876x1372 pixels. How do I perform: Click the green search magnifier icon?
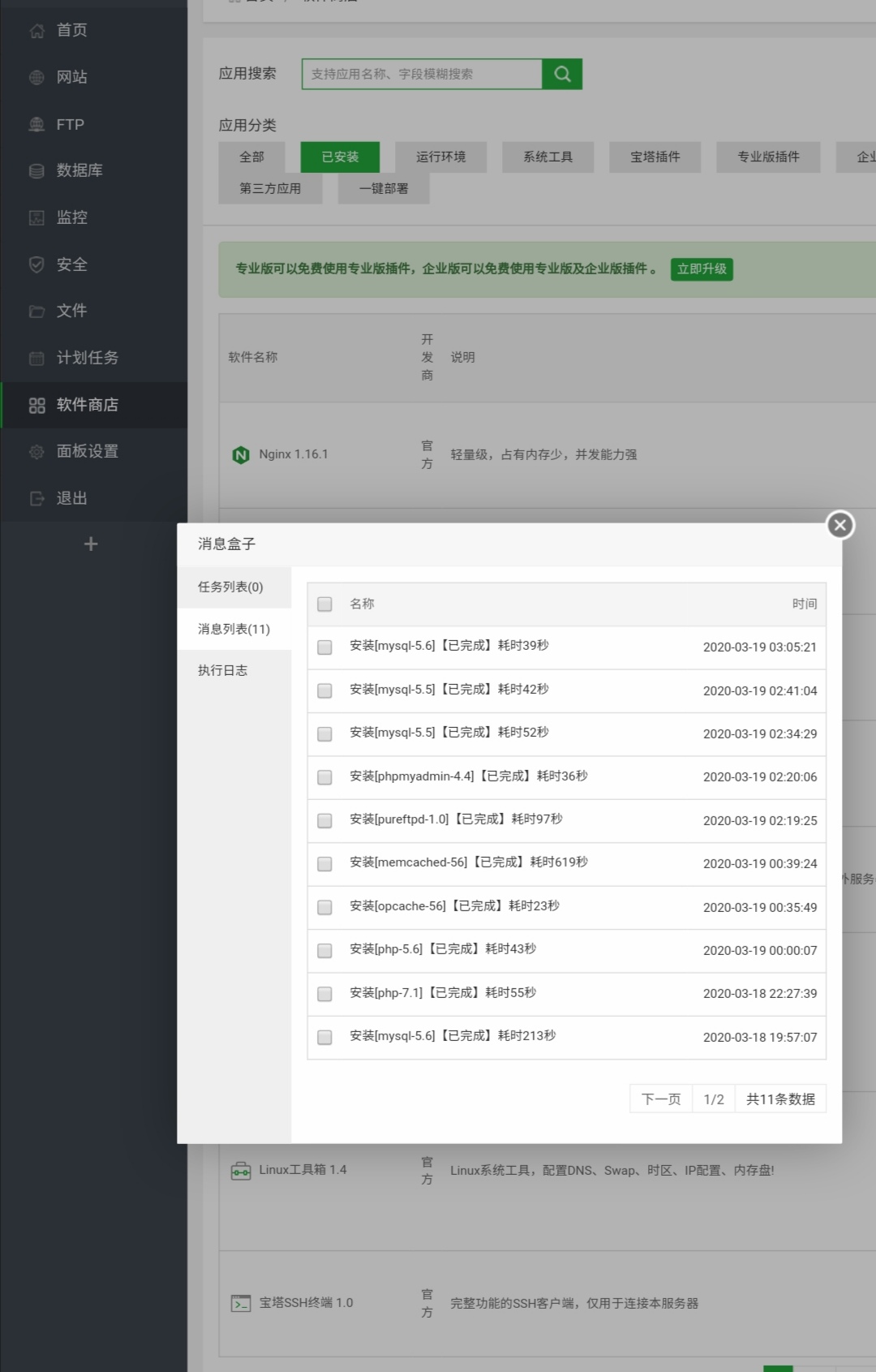(x=562, y=74)
